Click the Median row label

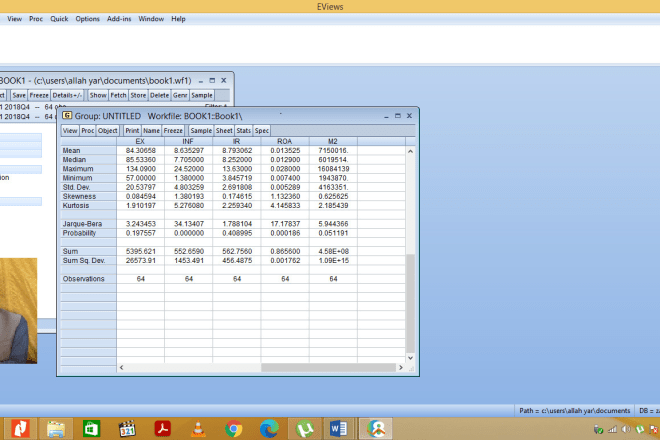tap(88, 160)
